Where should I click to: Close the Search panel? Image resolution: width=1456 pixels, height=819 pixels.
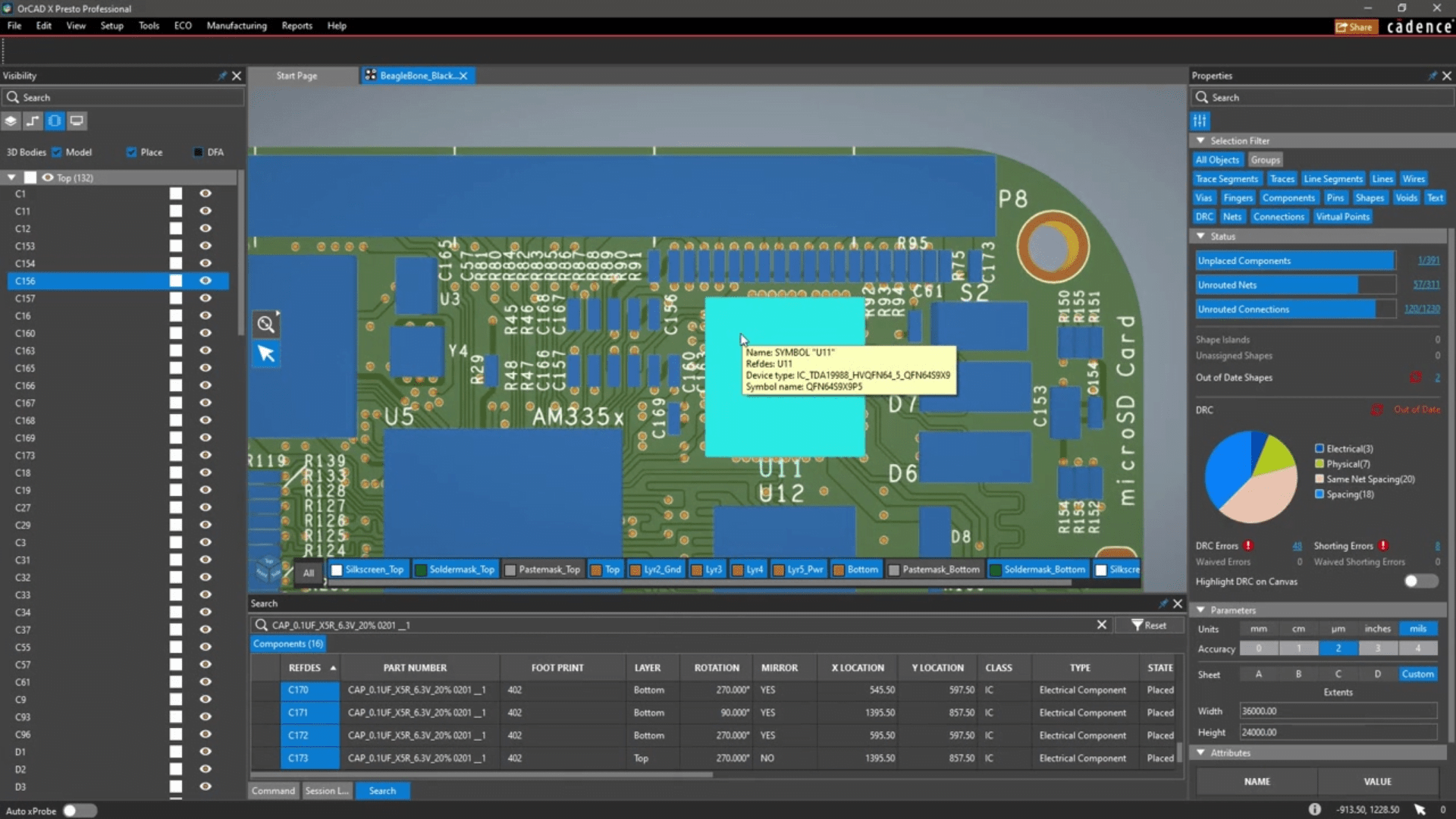coord(1178,604)
